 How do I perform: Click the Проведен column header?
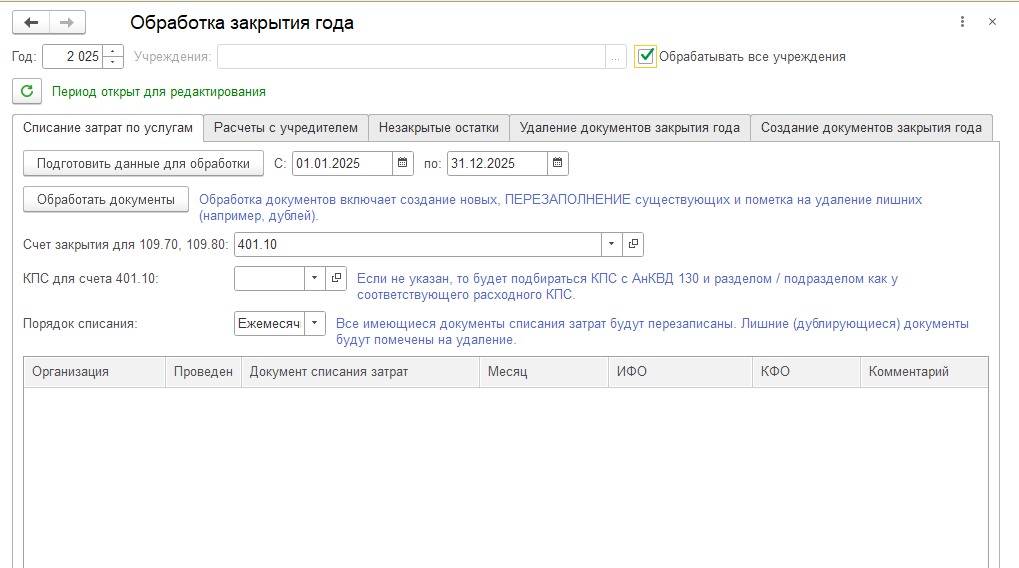tap(203, 372)
